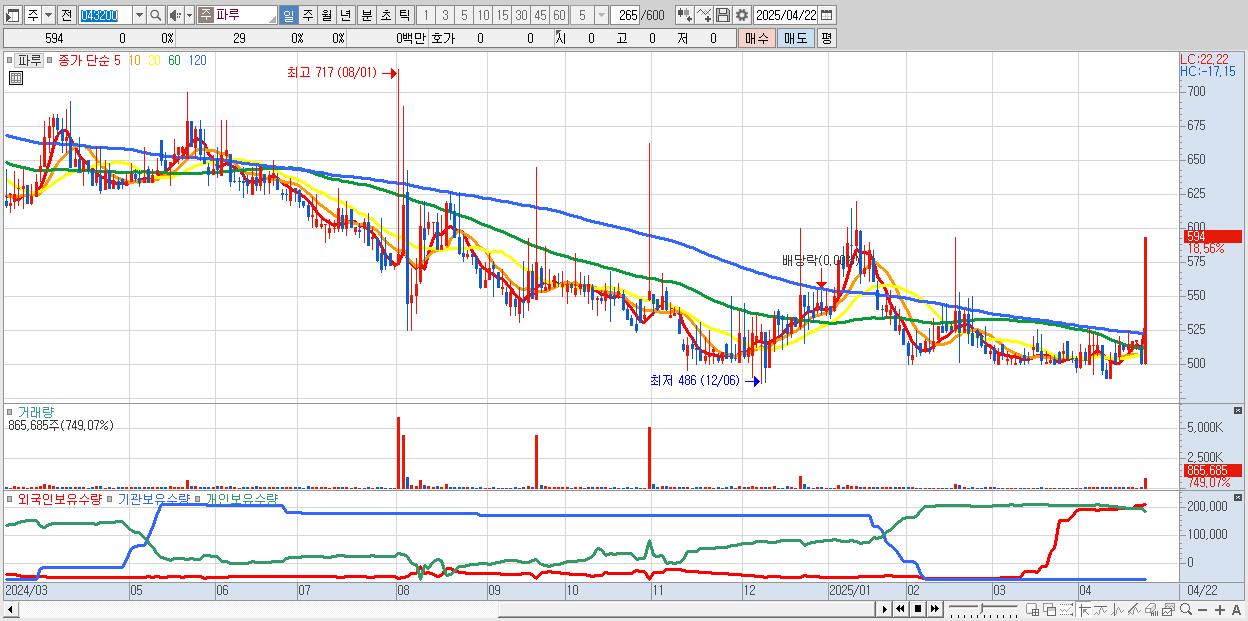The width and height of the screenshot is (1248, 621).
Task: Choose the 10 interval button
Action: 483,15
